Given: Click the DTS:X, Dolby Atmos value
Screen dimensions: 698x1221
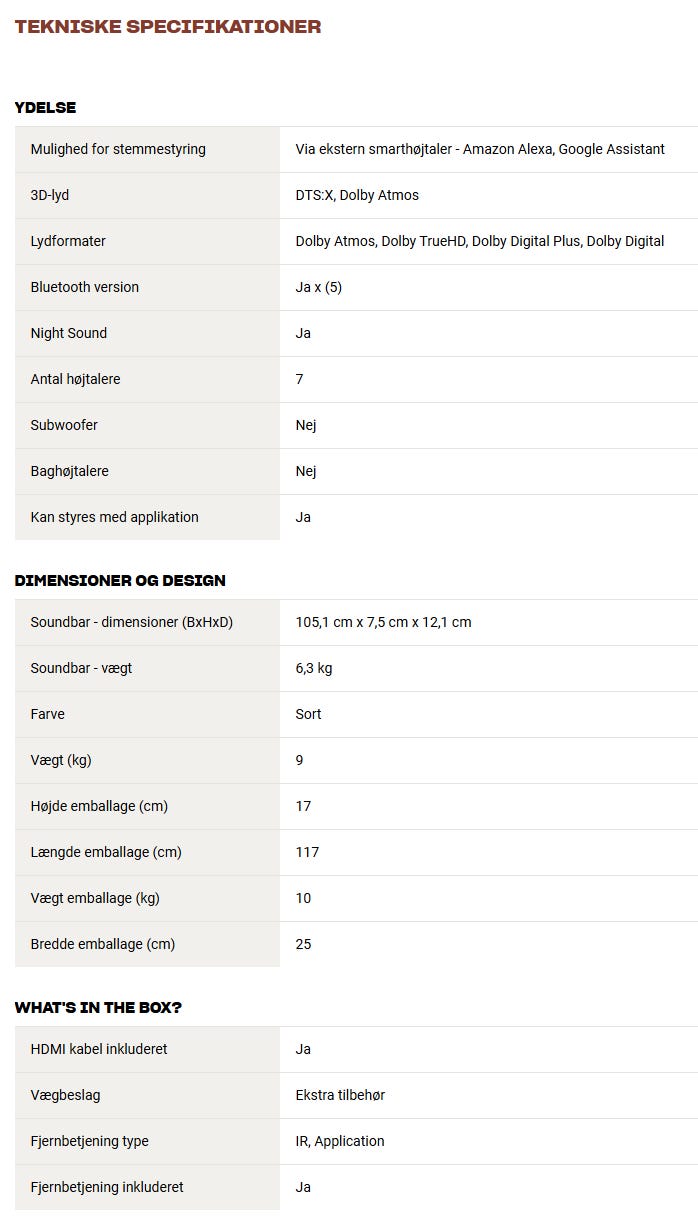Looking at the screenshot, I should [x=357, y=195].
